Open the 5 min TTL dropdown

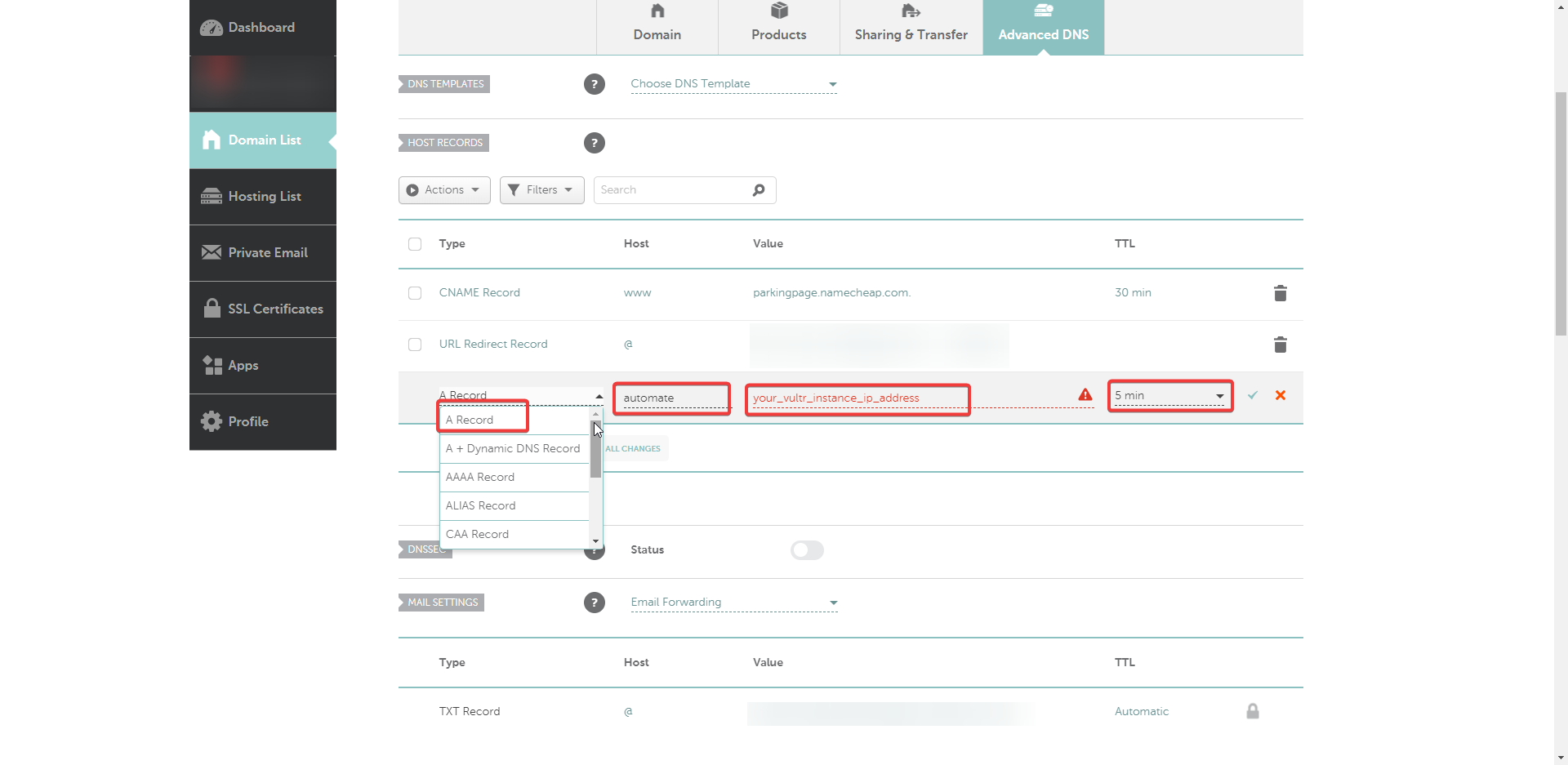[x=1170, y=396]
